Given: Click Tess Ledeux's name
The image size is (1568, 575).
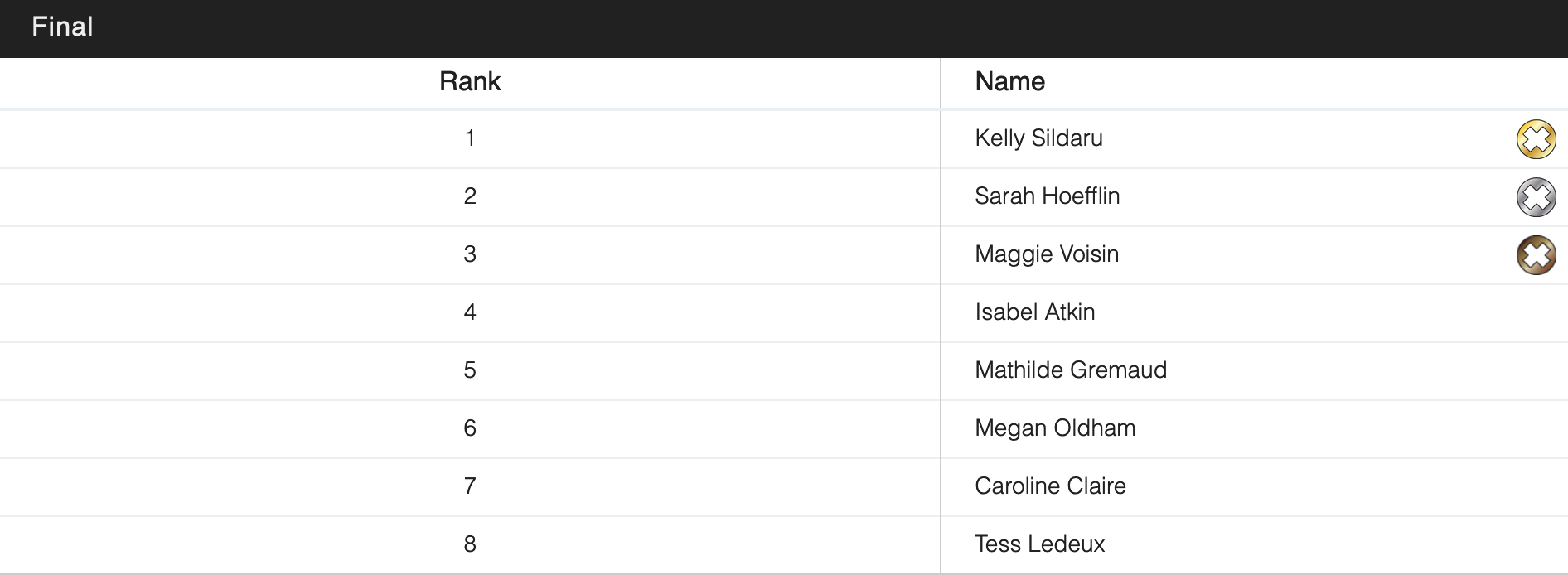Looking at the screenshot, I should (1039, 544).
